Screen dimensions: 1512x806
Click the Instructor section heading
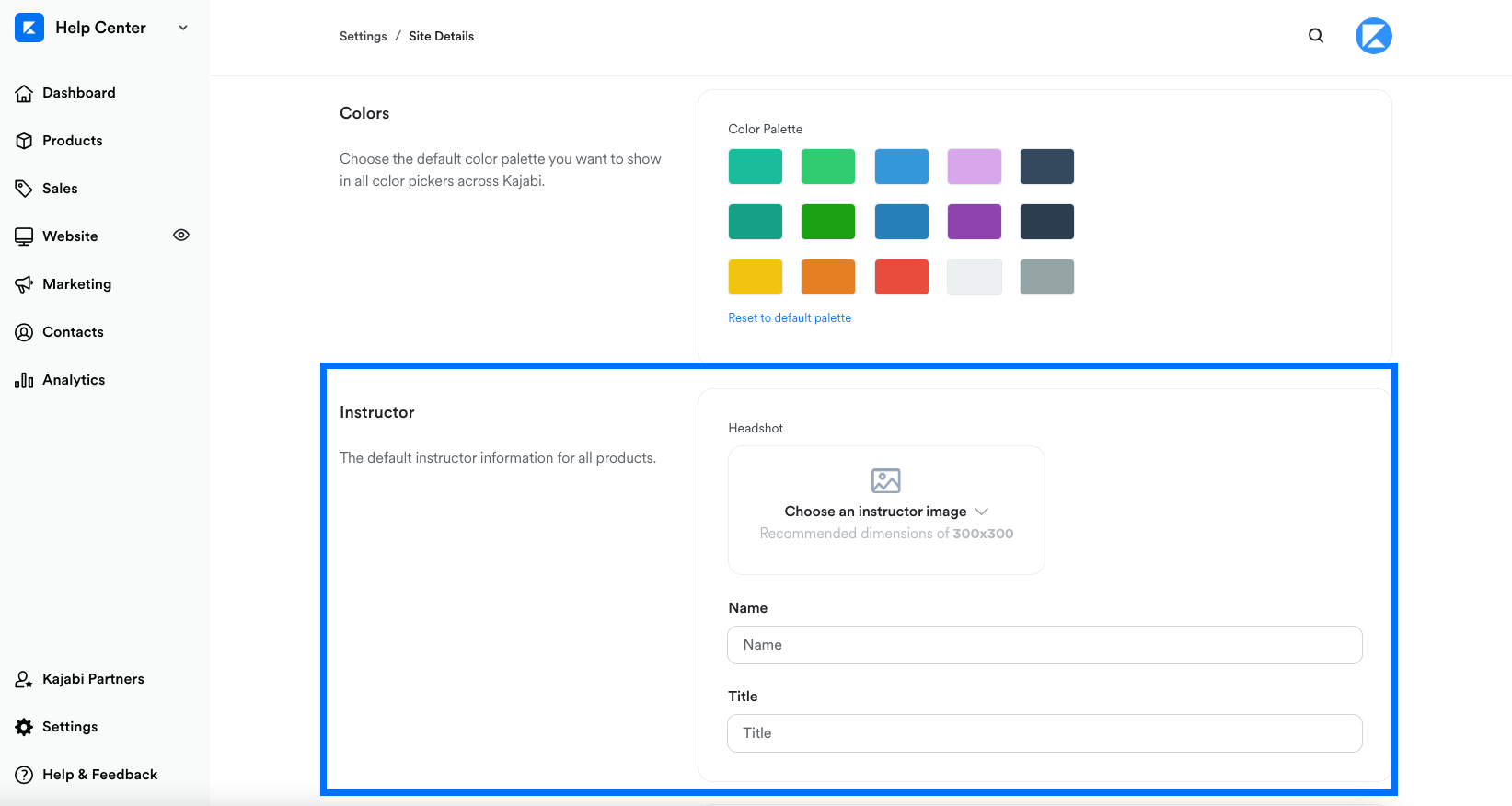click(377, 412)
